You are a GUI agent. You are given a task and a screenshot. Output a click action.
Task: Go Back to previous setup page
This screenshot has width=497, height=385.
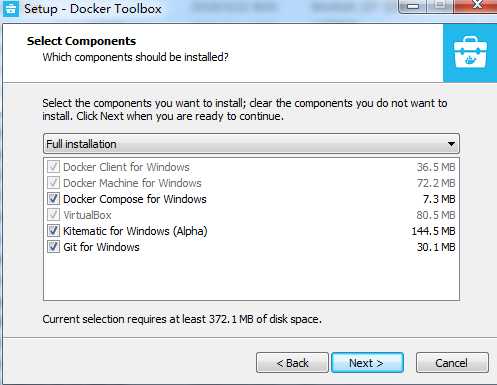pos(292,363)
